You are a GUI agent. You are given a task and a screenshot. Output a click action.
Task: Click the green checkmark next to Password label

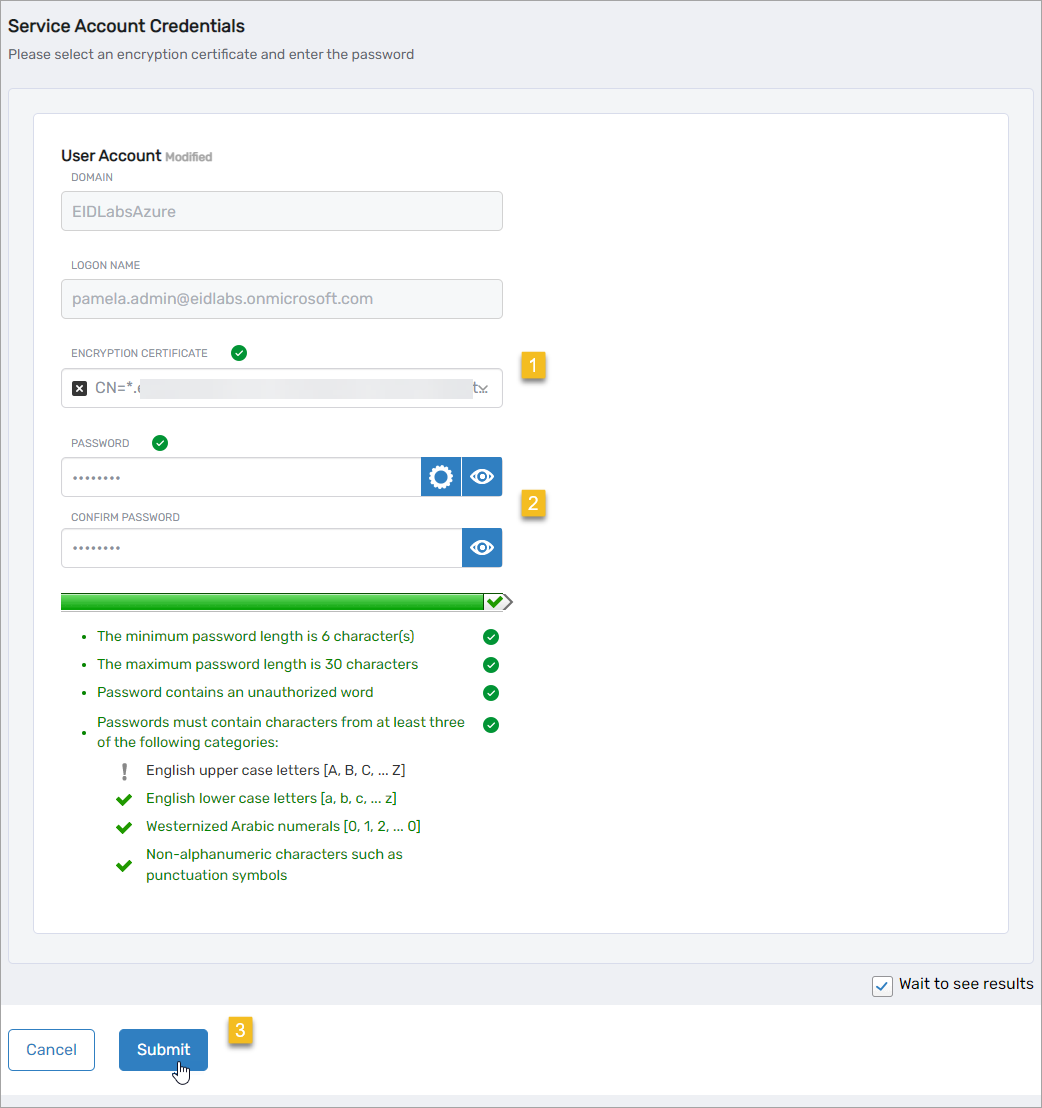pos(159,442)
